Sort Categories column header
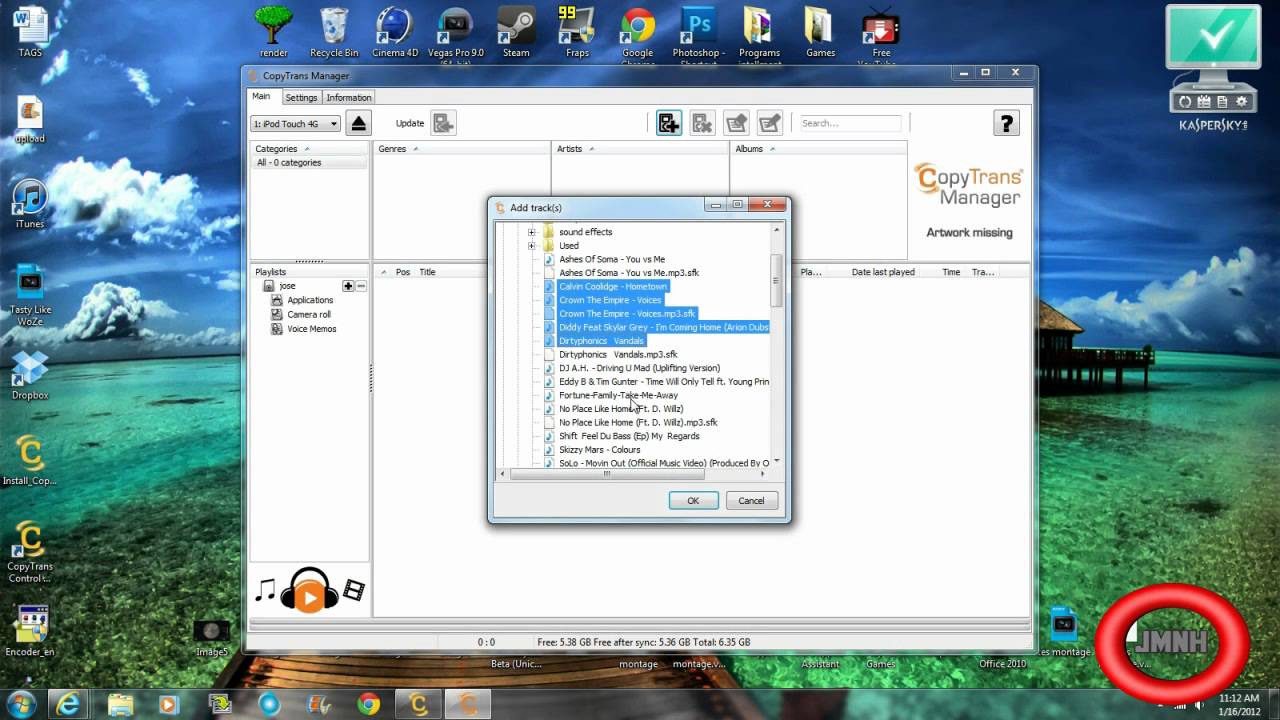 pyautogui.click(x=310, y=149)
